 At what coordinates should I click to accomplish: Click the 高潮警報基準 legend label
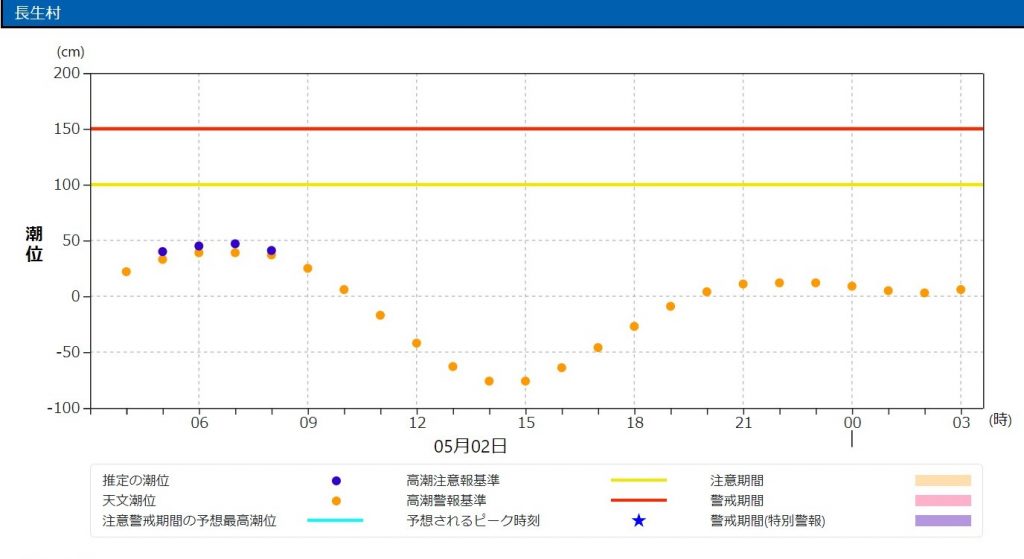tap(447, 501)
